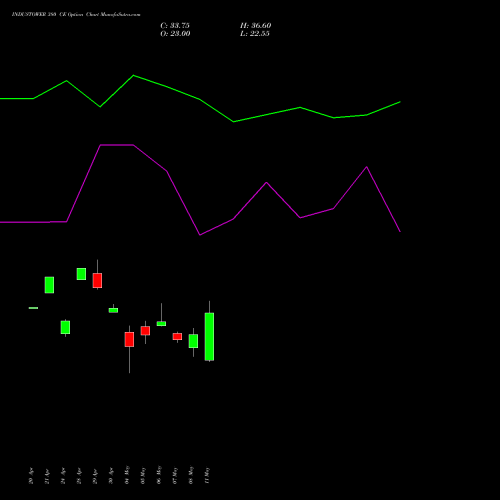Click the 20 Apr date label
The image size is (500, 500).
[x=31, y=476]
